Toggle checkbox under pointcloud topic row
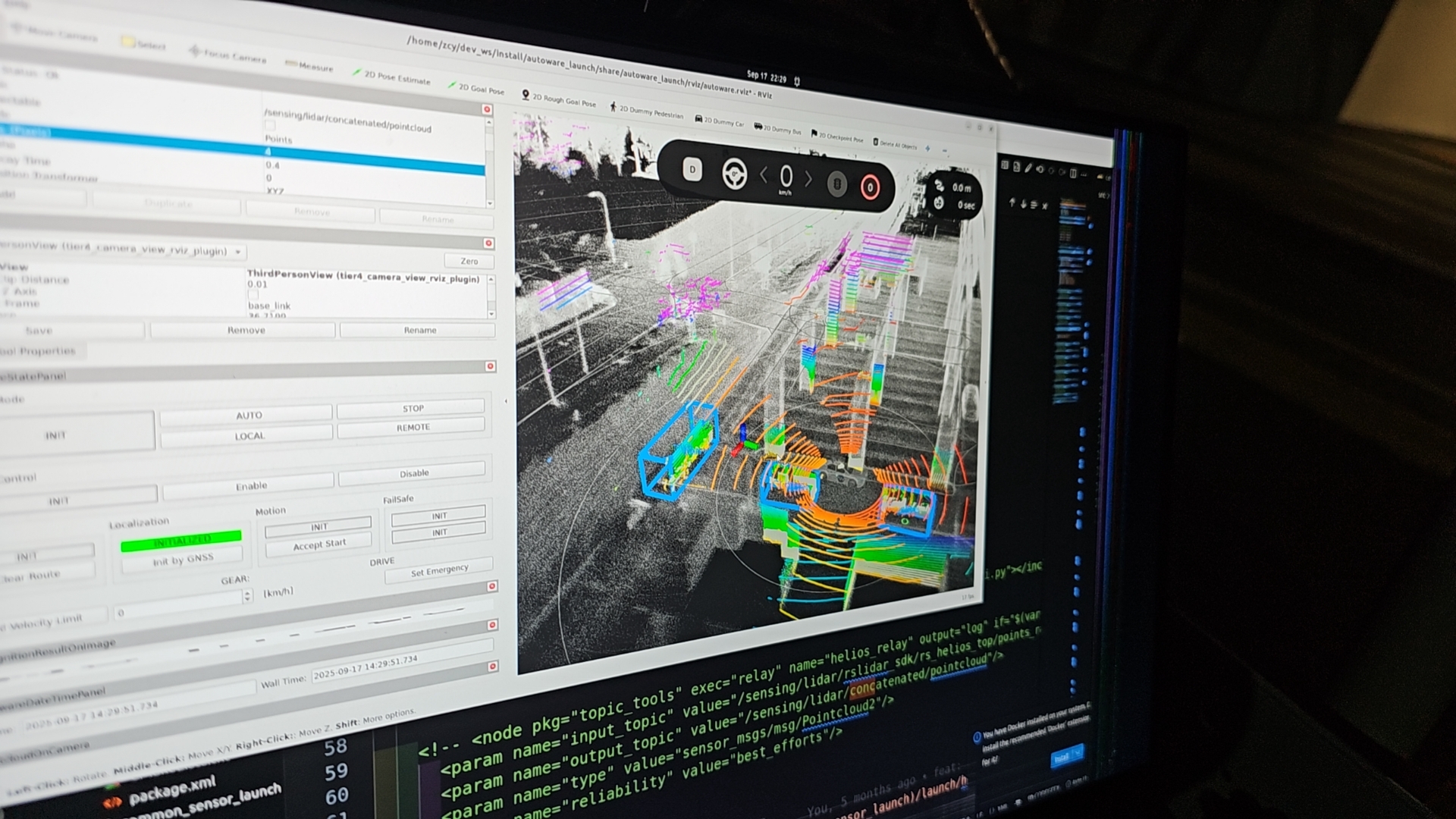 coord(270,125)
